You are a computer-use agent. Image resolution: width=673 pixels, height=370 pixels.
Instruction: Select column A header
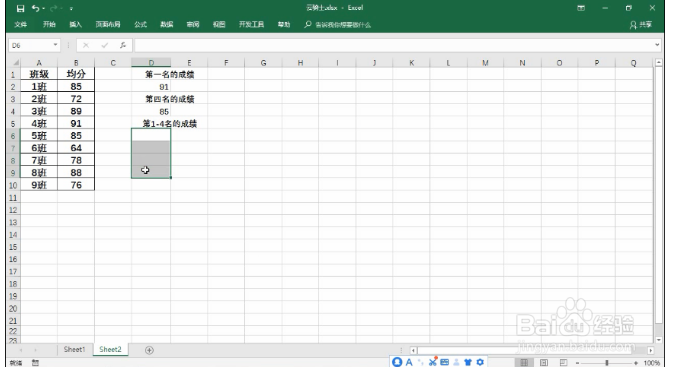[39, 63]
